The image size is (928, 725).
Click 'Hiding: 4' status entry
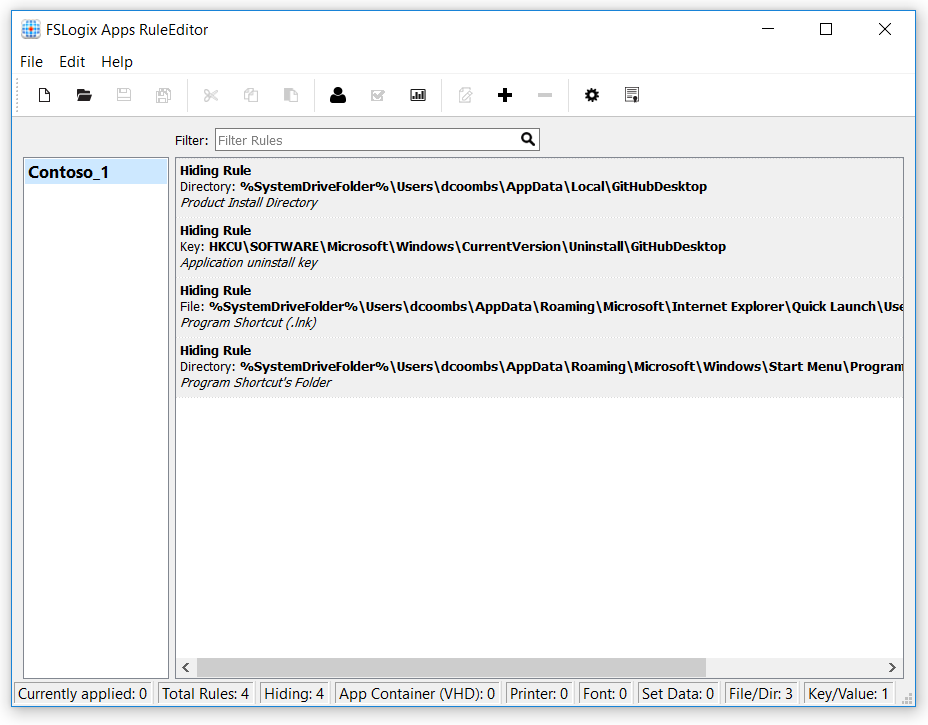point(294,694)
